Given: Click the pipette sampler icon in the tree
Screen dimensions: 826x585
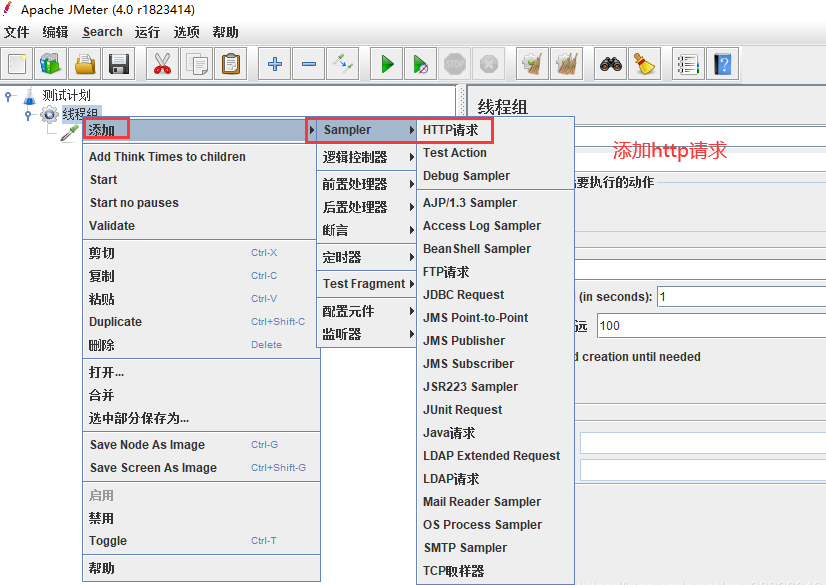Looking at the screenshot, I should pos(70,133).
